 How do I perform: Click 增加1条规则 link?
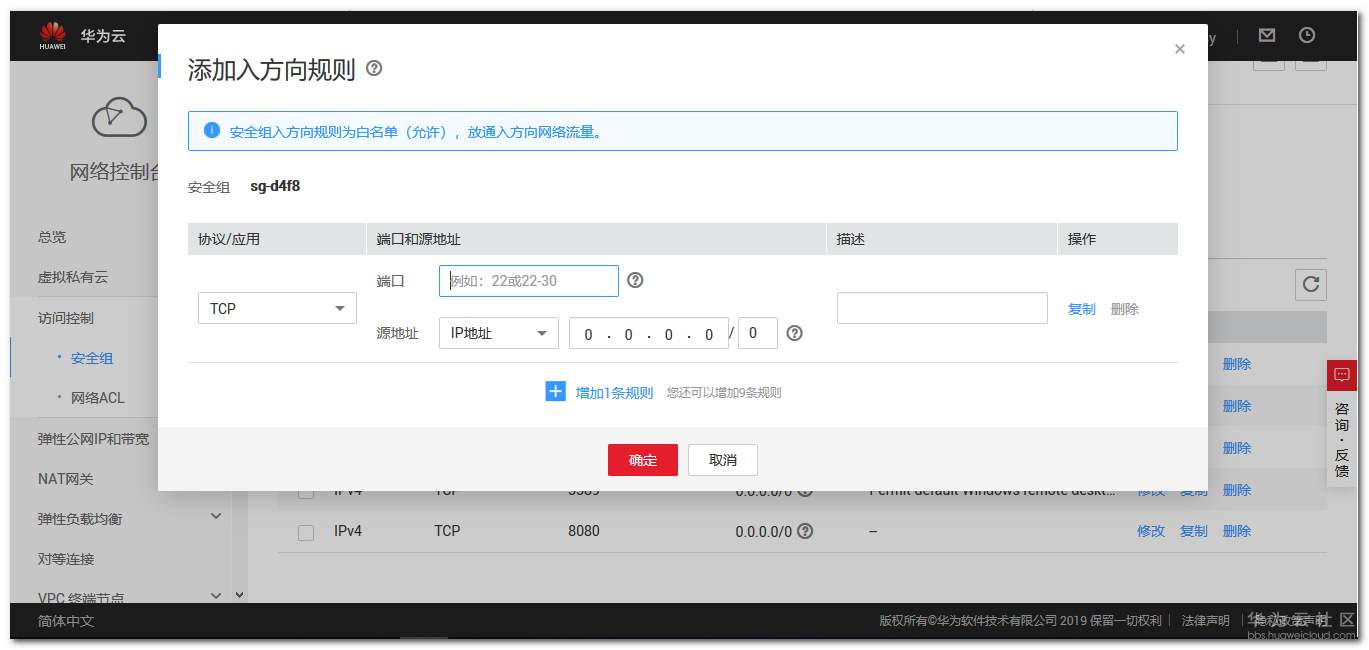[614, 393]
